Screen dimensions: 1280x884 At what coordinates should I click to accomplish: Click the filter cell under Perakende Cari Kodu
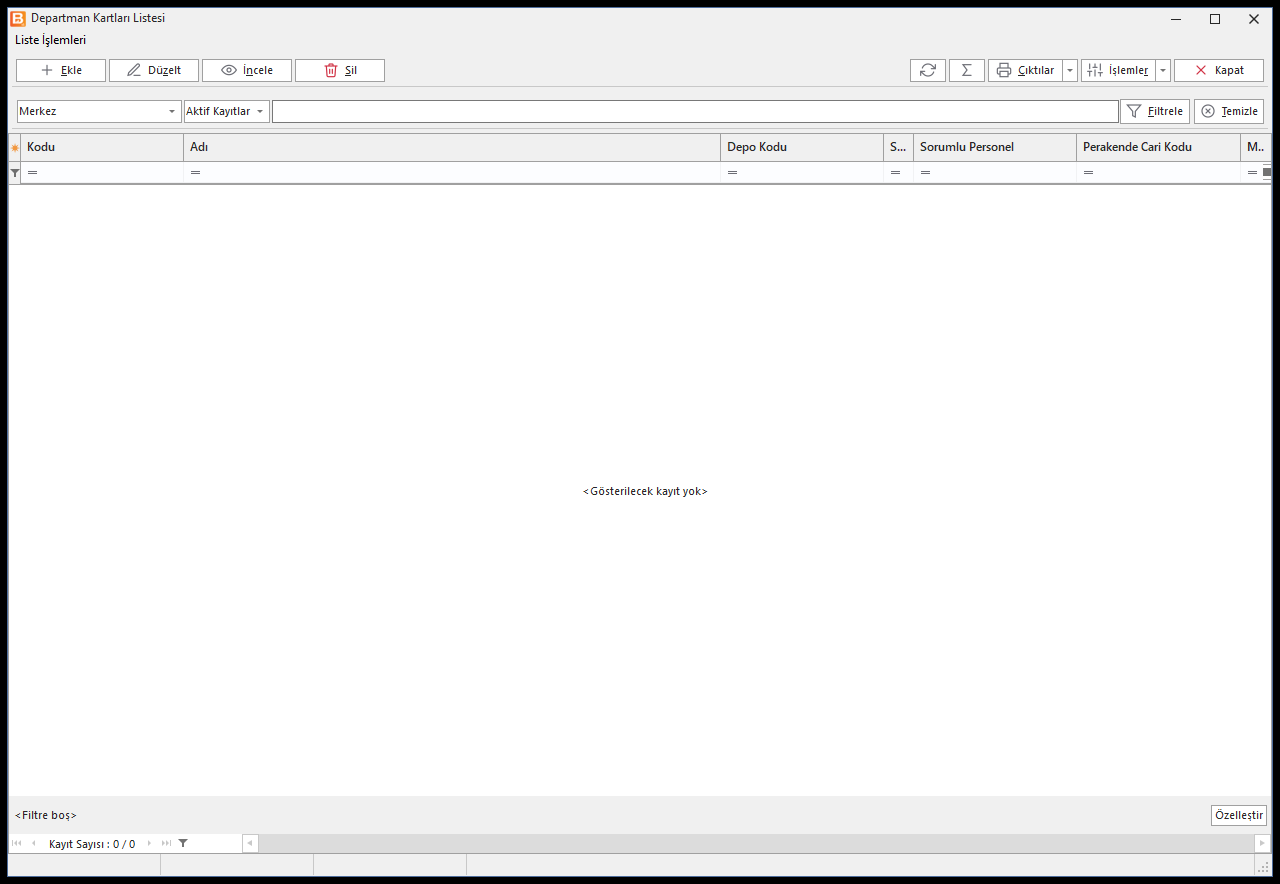[1158, 173]
